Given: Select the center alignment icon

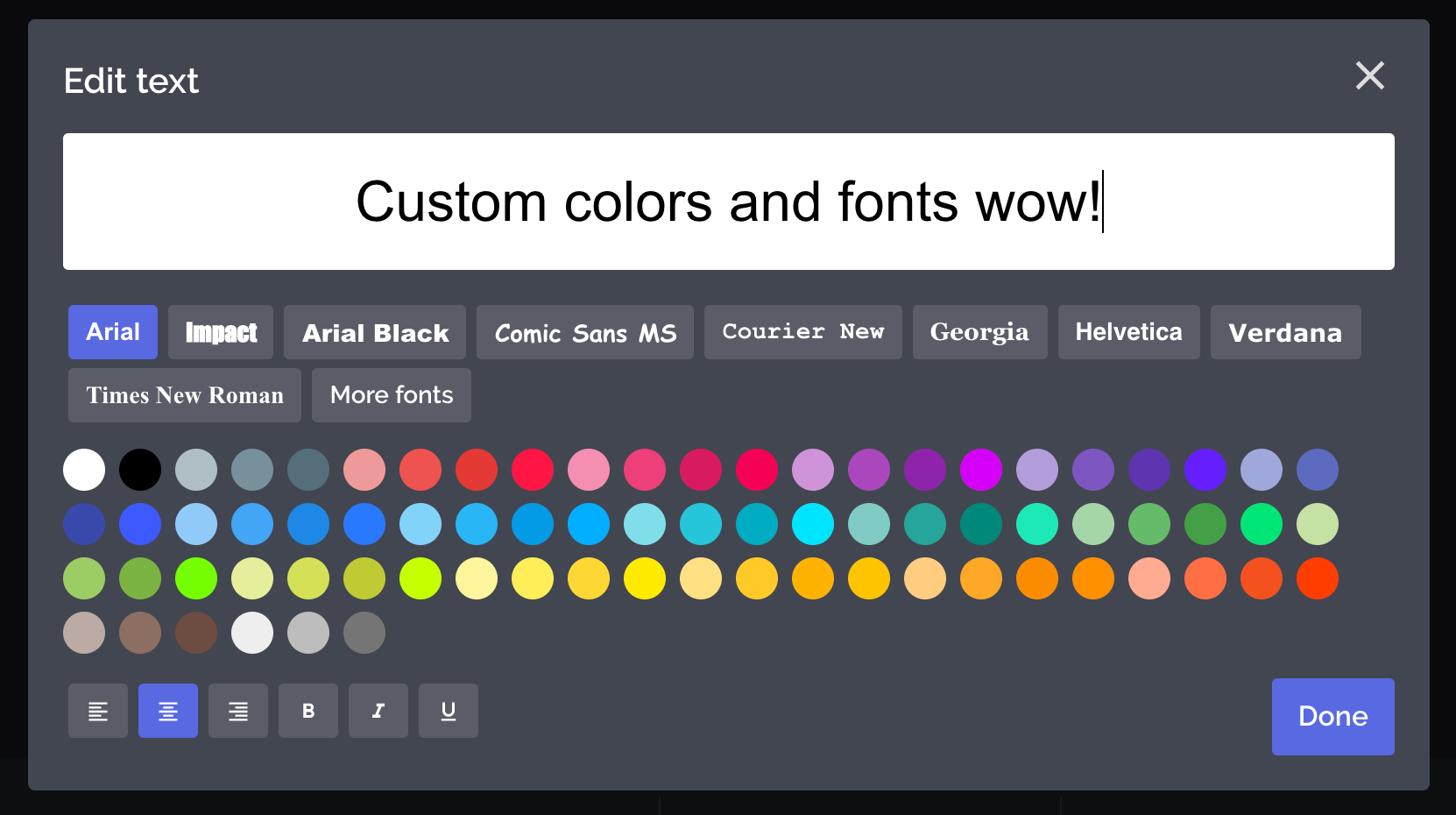Looking at the screenshot, I should tap(168, 711).
